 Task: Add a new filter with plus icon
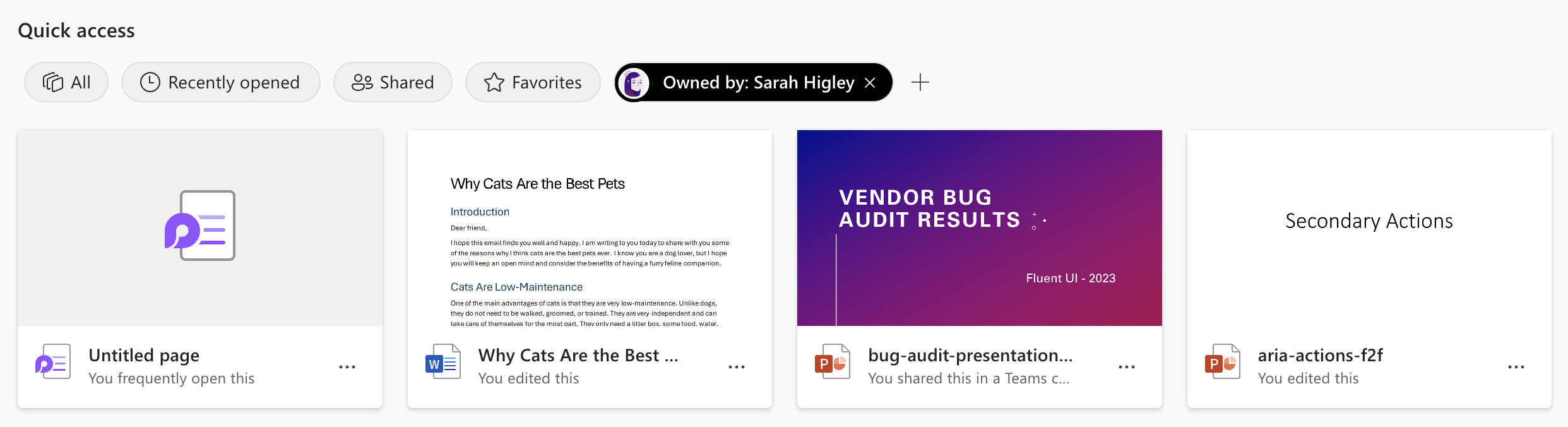920,82
